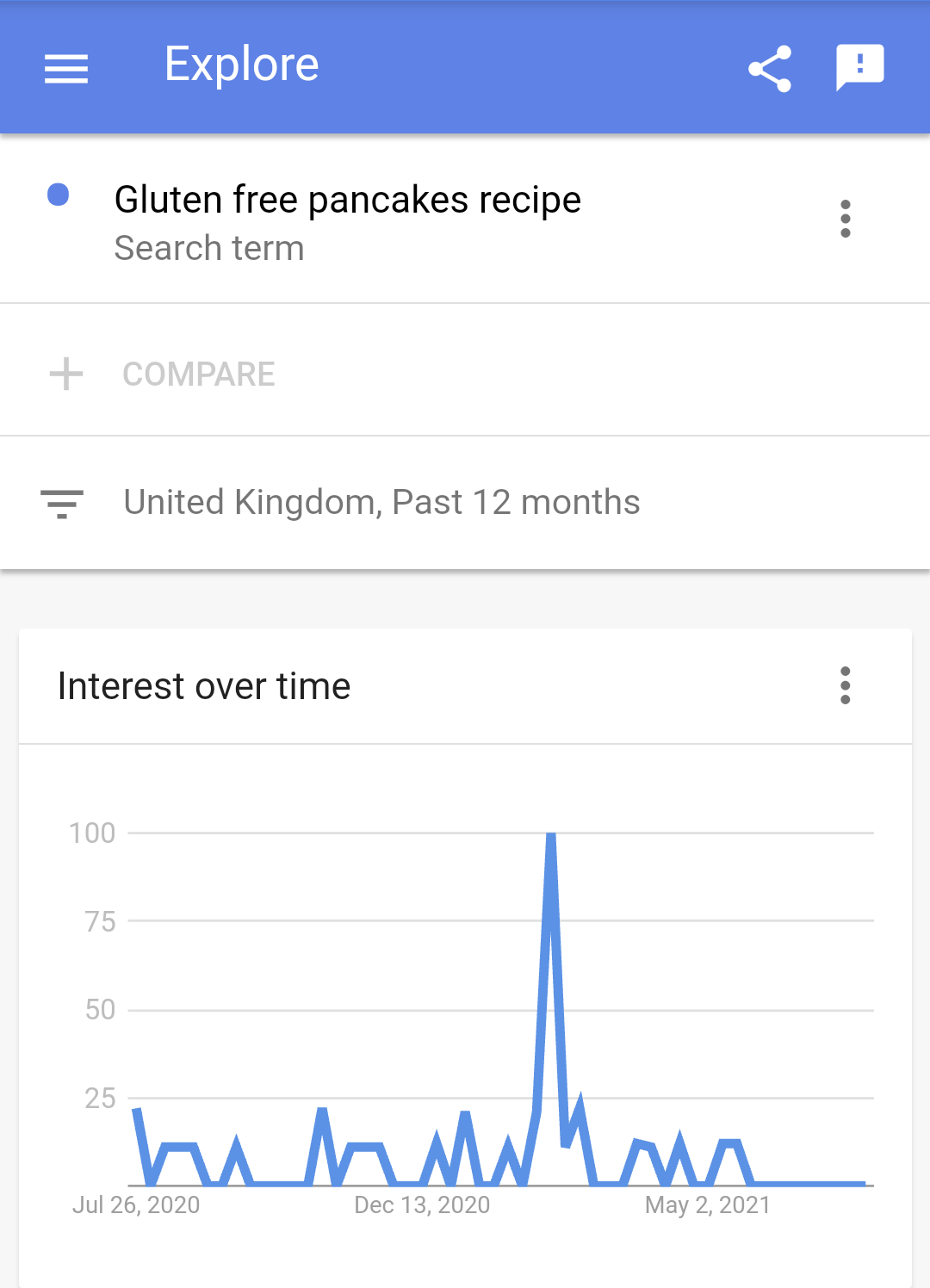Screen dimensions: 930x1288
Task: Edit the Gluten free pancakes recipe term
Action: point(348,200)
